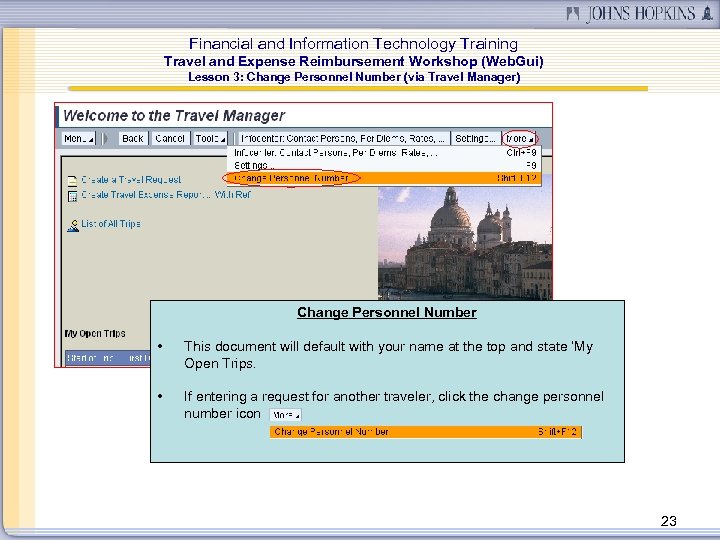Click the Welcome to the Travel Manager title

(x=174, y=115)
